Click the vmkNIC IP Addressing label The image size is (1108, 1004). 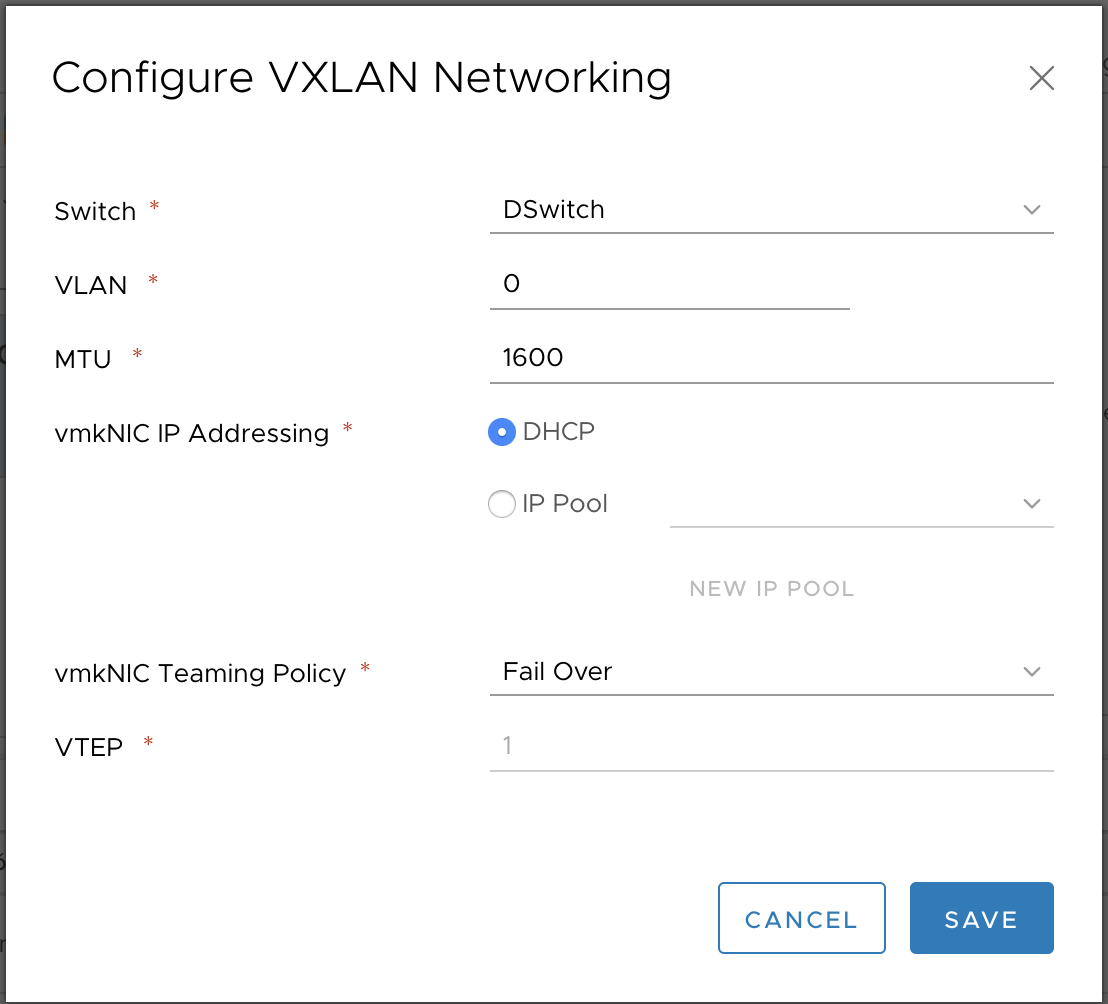pyautogui.click(x=191, y=433)
